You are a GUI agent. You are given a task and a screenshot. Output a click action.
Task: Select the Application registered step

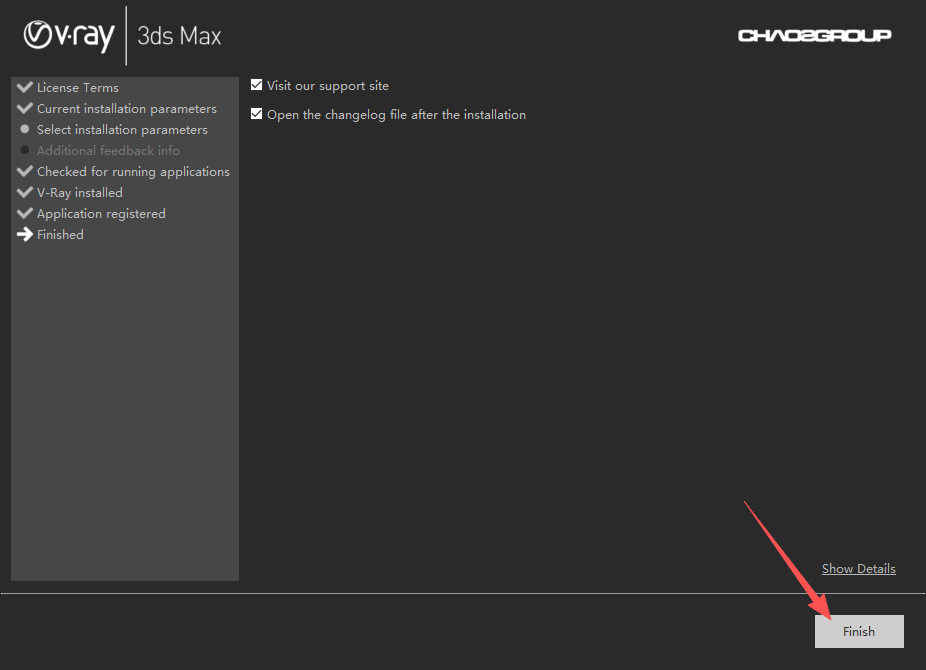coord(101,214)
